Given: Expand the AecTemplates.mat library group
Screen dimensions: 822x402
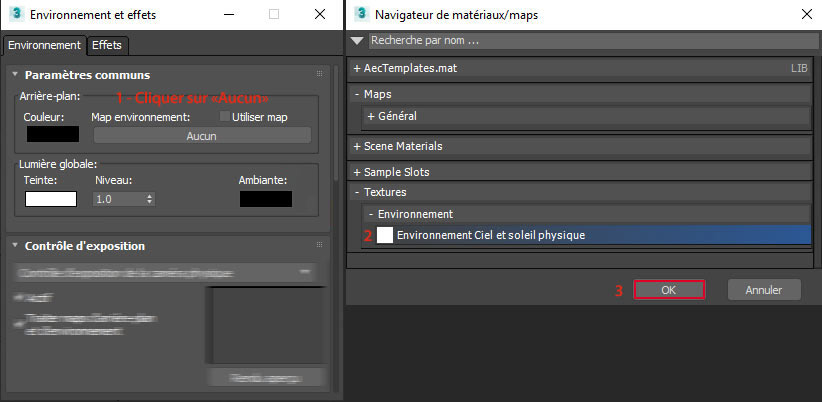Looking at the screenshot, I should click(357, 68).
